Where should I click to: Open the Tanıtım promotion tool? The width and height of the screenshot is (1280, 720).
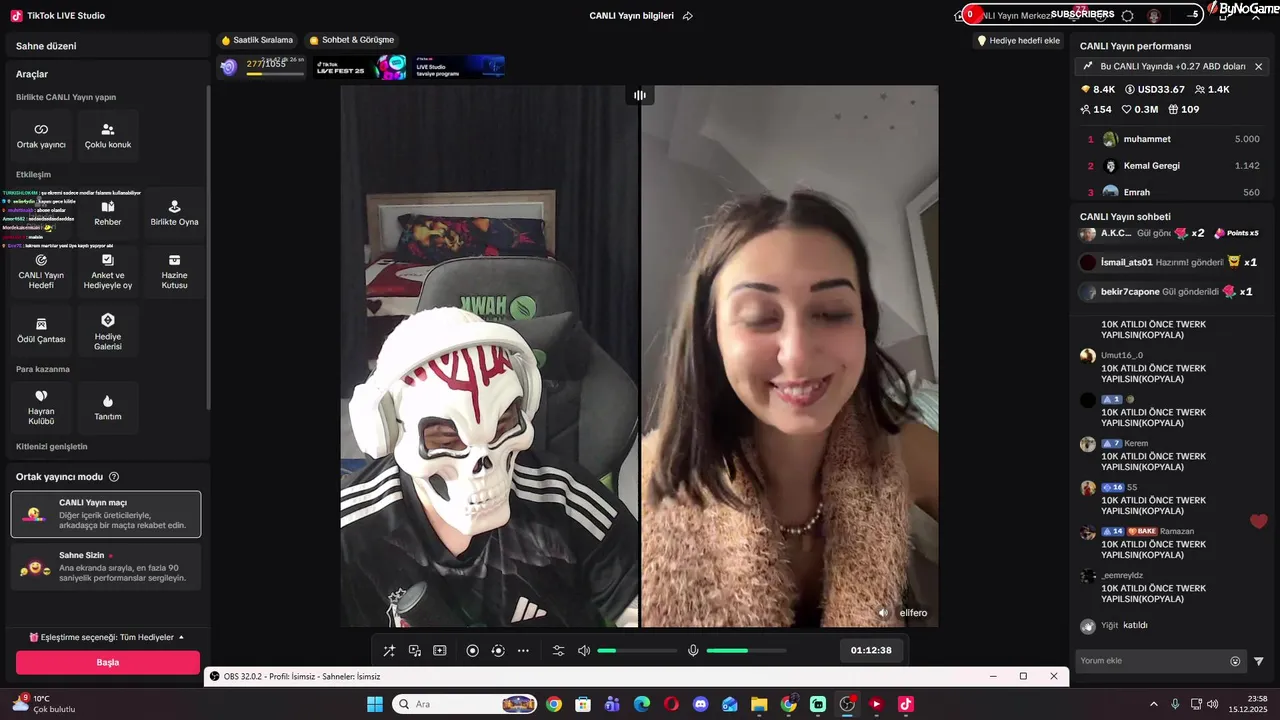108,408
